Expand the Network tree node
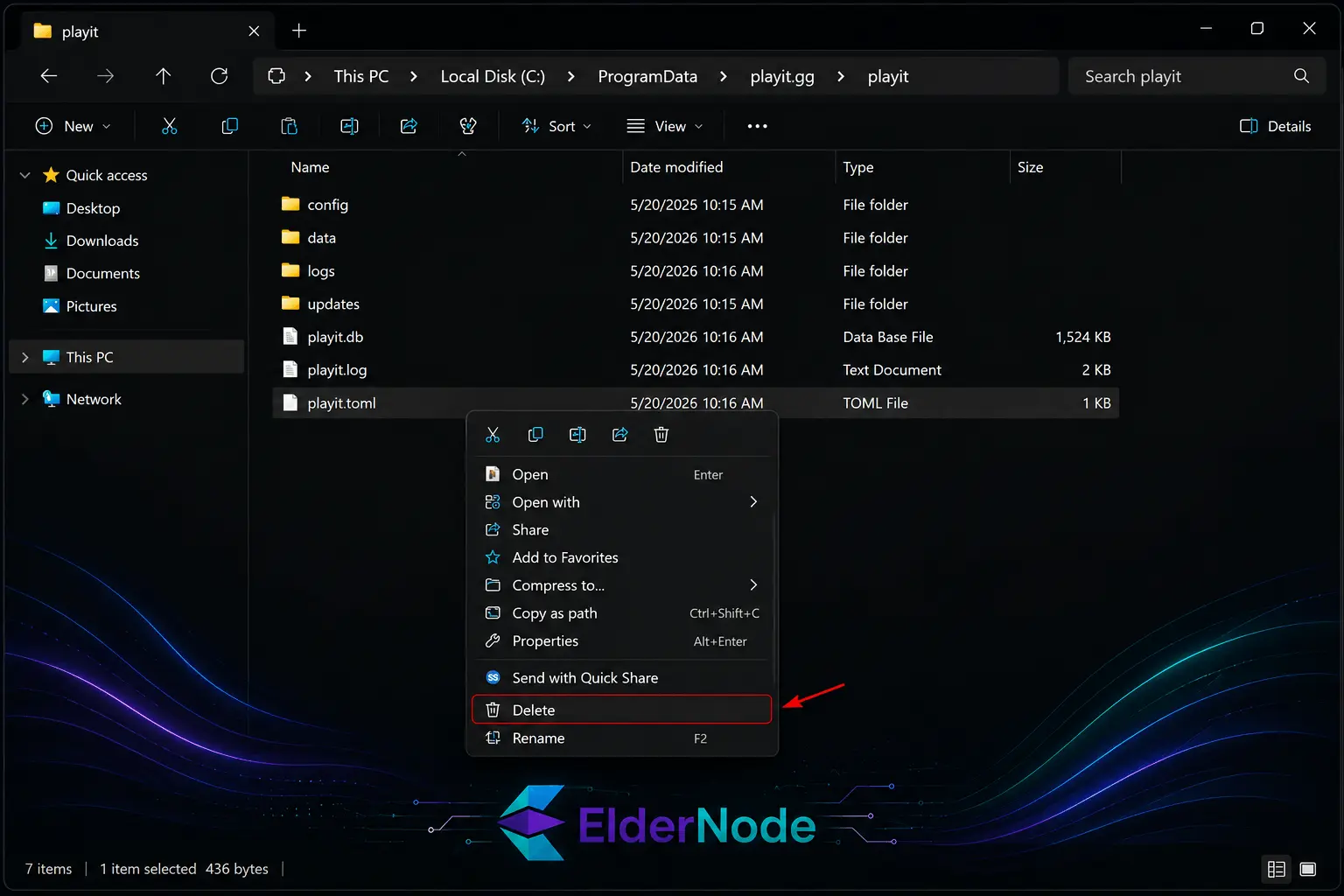 click(25, 399)
